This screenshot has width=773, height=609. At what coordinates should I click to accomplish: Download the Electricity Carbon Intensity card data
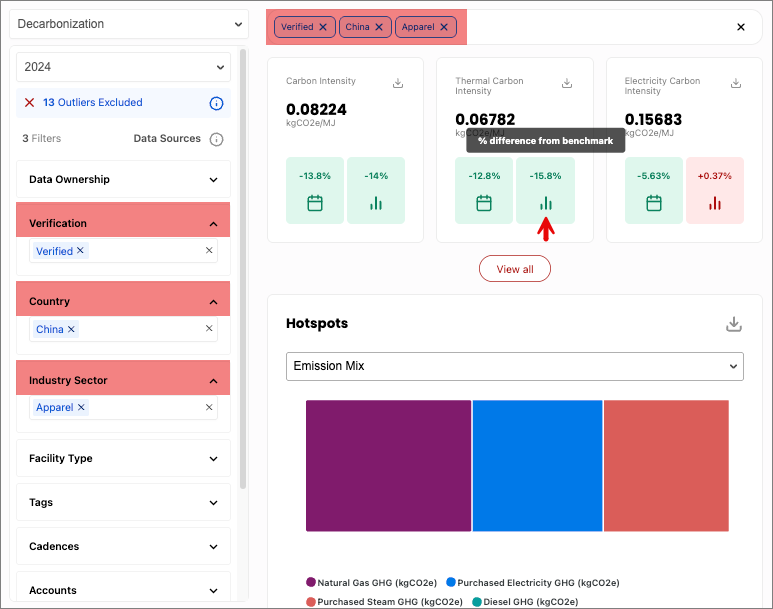click(x=736, y=83)
